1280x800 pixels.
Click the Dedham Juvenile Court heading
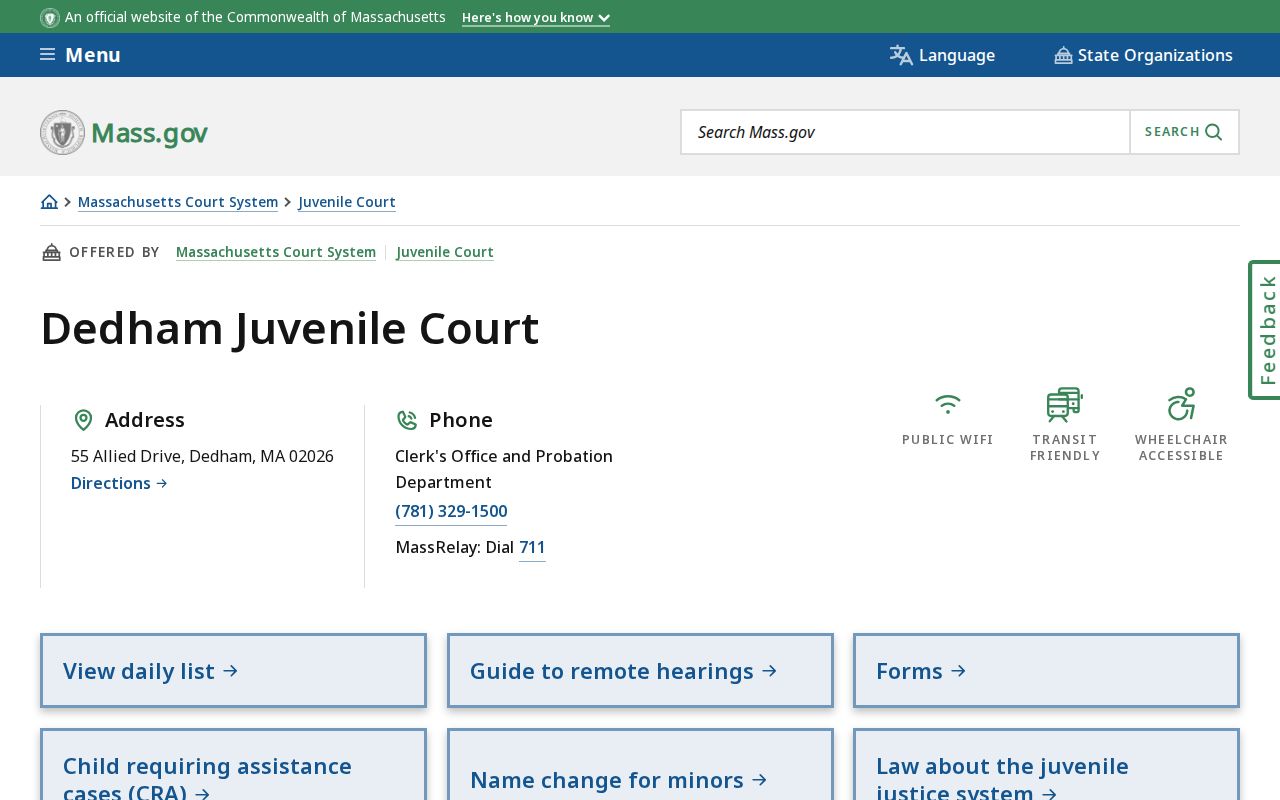point(290,328)
